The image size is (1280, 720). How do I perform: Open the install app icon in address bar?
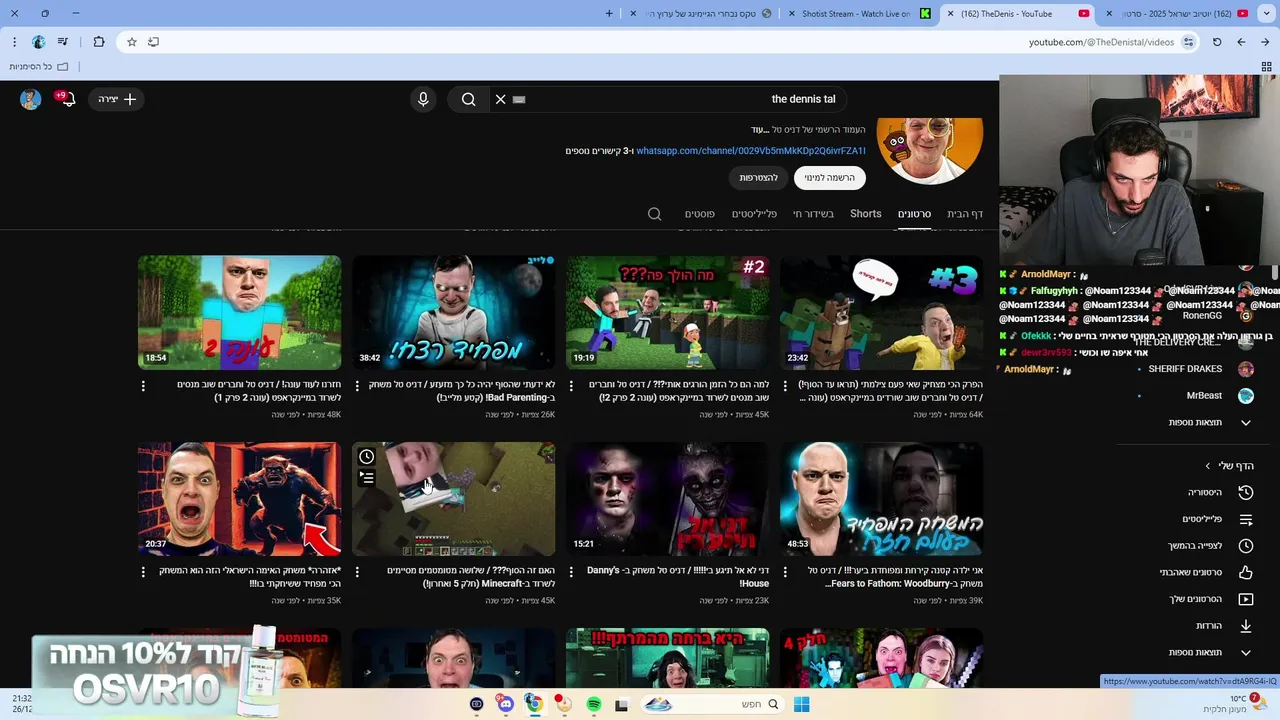[x=153, y=42]
